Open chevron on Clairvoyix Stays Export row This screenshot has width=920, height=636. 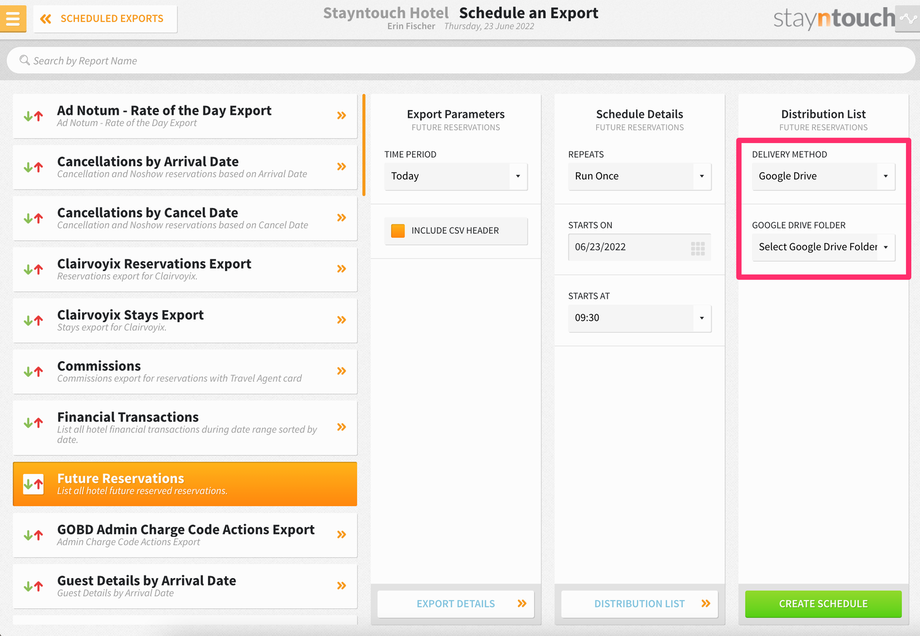(341, 320)
